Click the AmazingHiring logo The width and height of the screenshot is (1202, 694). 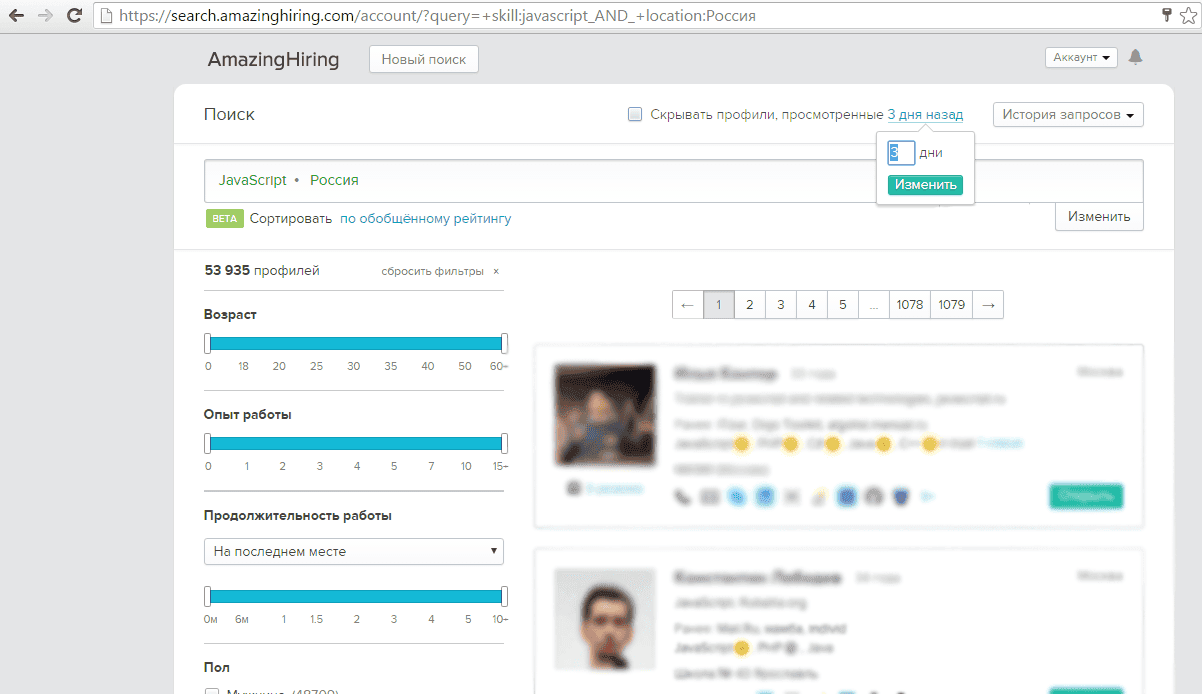click(x=273, y=59)
